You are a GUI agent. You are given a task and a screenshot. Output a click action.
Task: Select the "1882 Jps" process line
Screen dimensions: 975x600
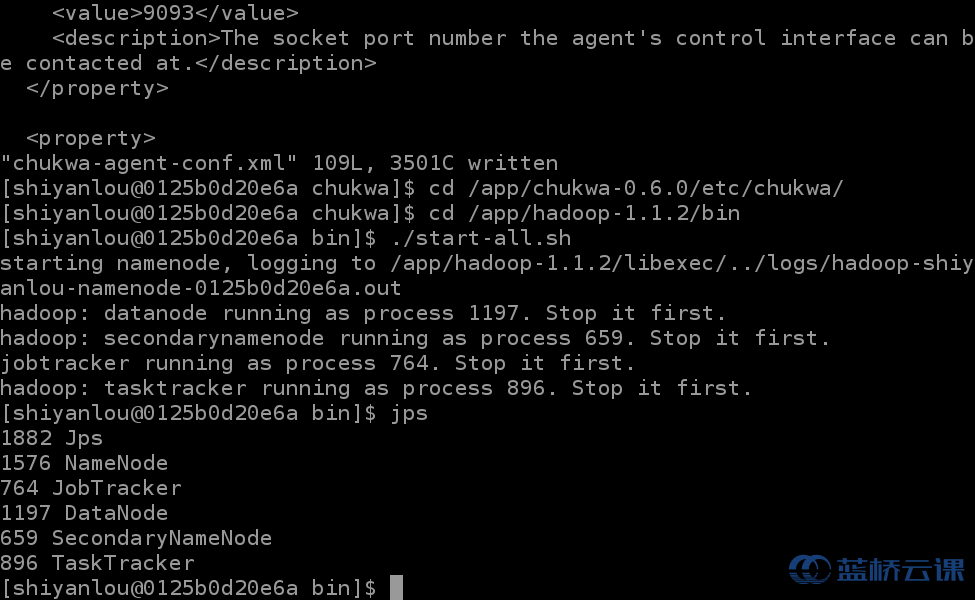point(52,438)
